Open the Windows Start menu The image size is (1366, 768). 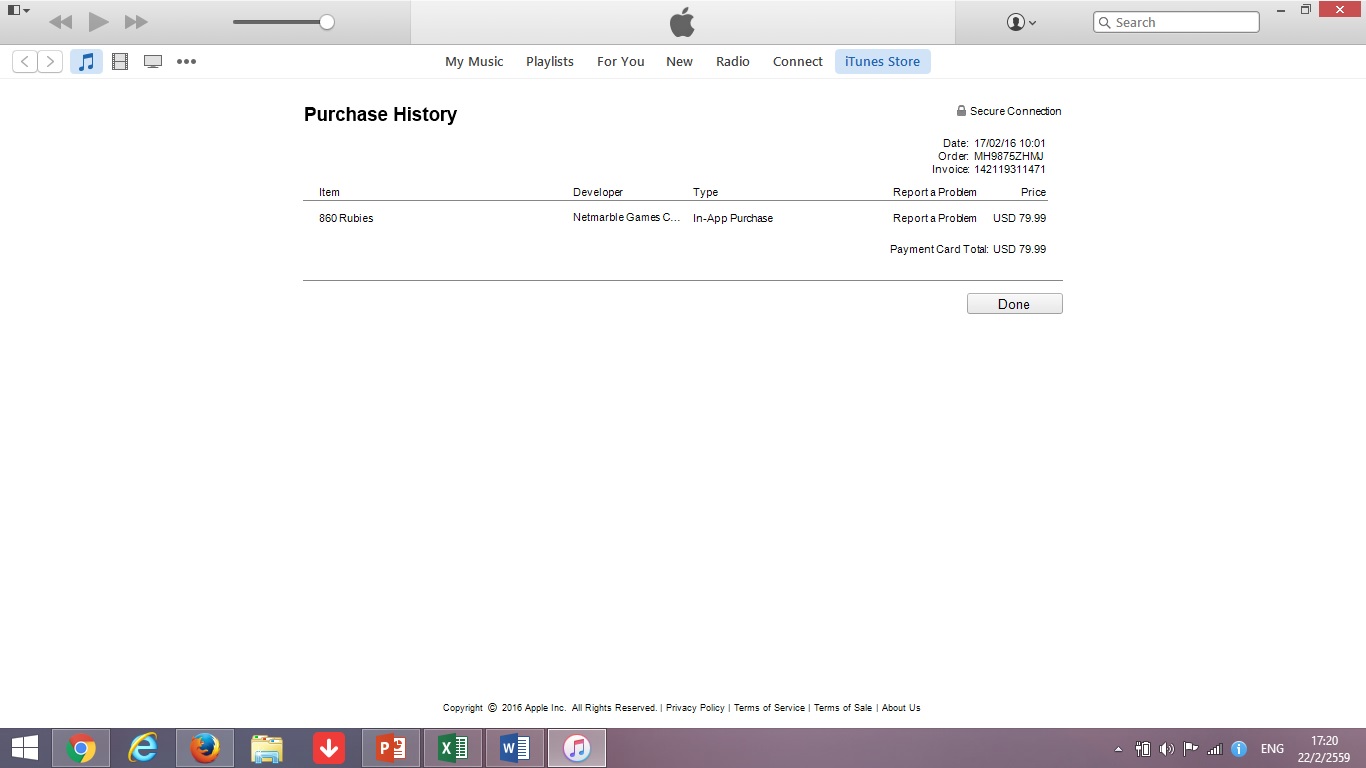25,748
